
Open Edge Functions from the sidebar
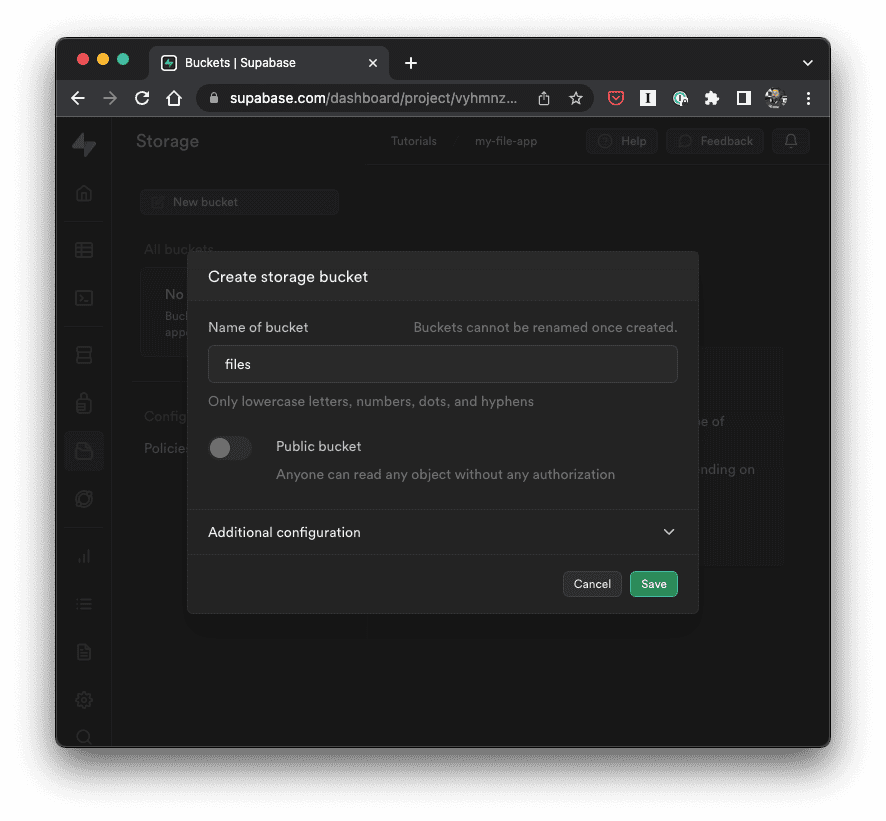(83, 499)
